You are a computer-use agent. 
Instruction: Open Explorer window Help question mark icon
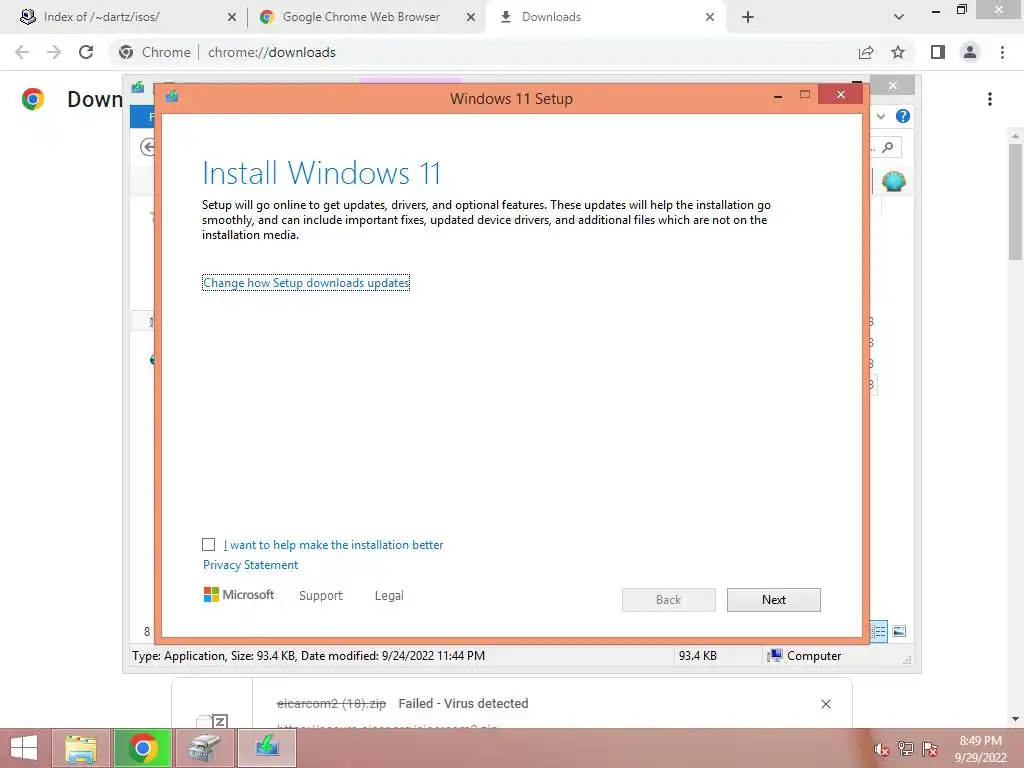point(903,116)
